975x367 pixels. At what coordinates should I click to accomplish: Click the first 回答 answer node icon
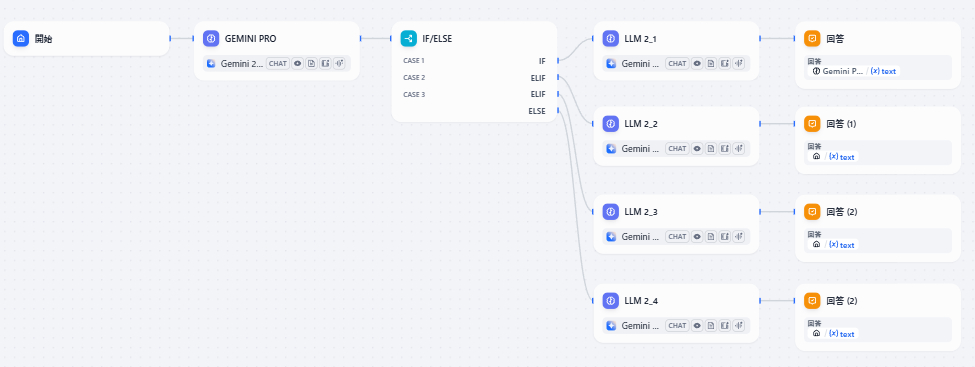812,39
